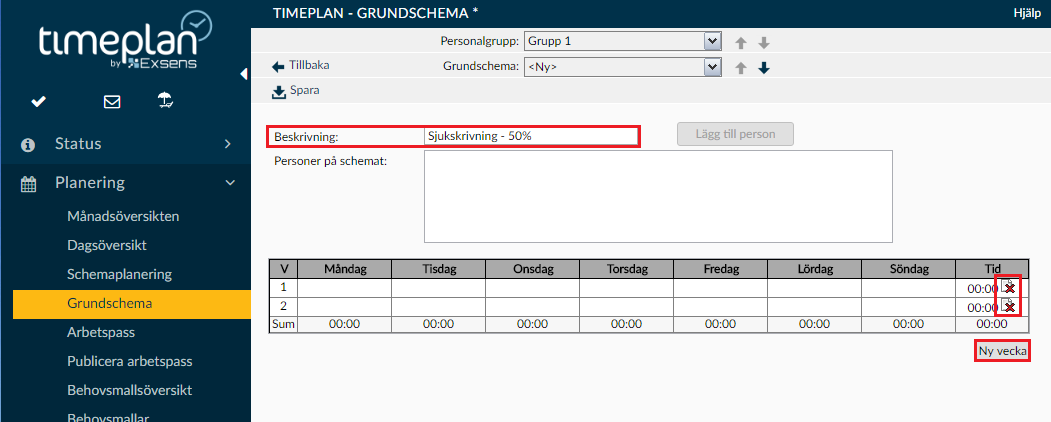This screenshot has width=1051, height=422.
Task: Click the info icon beside Status
Action: [x=28, y=145]
